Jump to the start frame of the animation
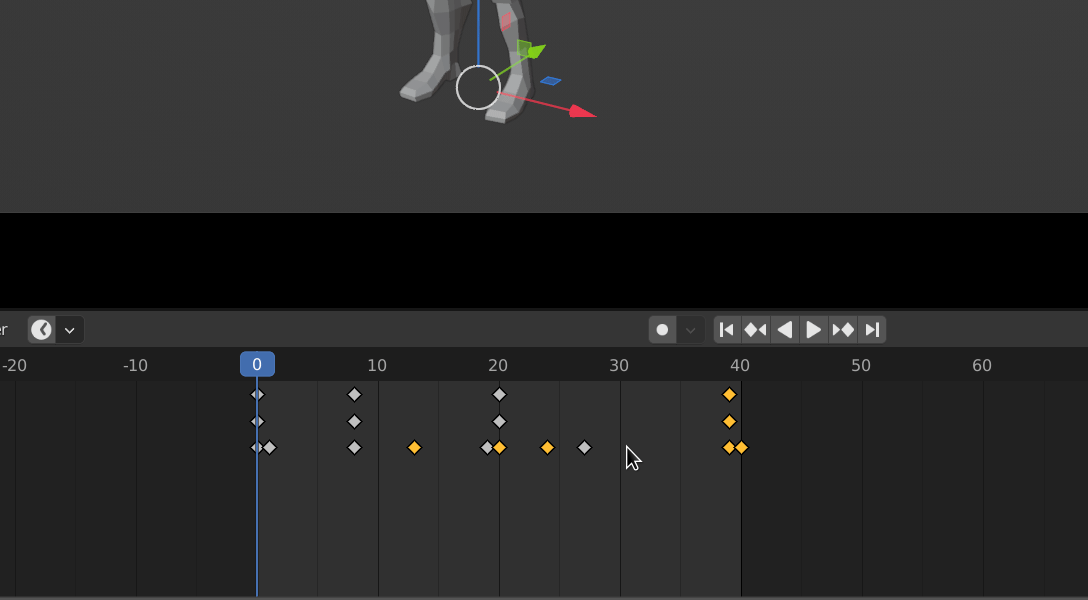The image size is (1088, 600). tap(726, 329)
